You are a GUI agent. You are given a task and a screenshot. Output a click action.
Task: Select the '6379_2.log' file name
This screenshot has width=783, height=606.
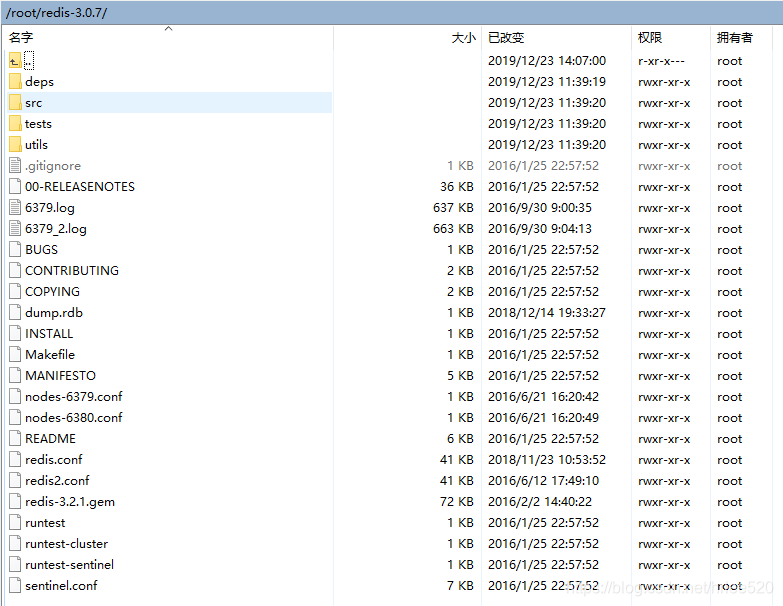(x=56, y=229)
